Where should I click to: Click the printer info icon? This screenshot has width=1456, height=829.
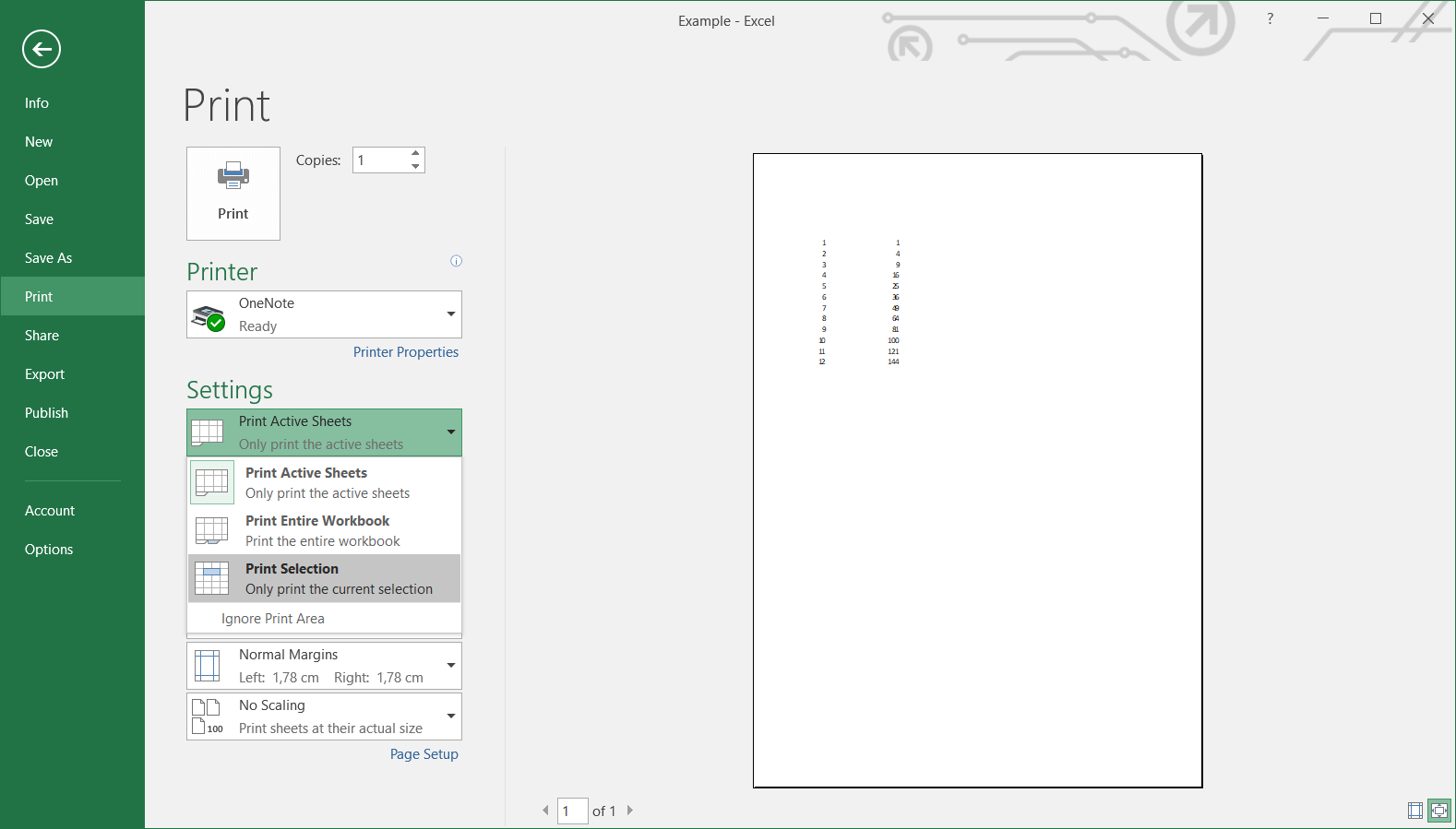click(456, 261)
